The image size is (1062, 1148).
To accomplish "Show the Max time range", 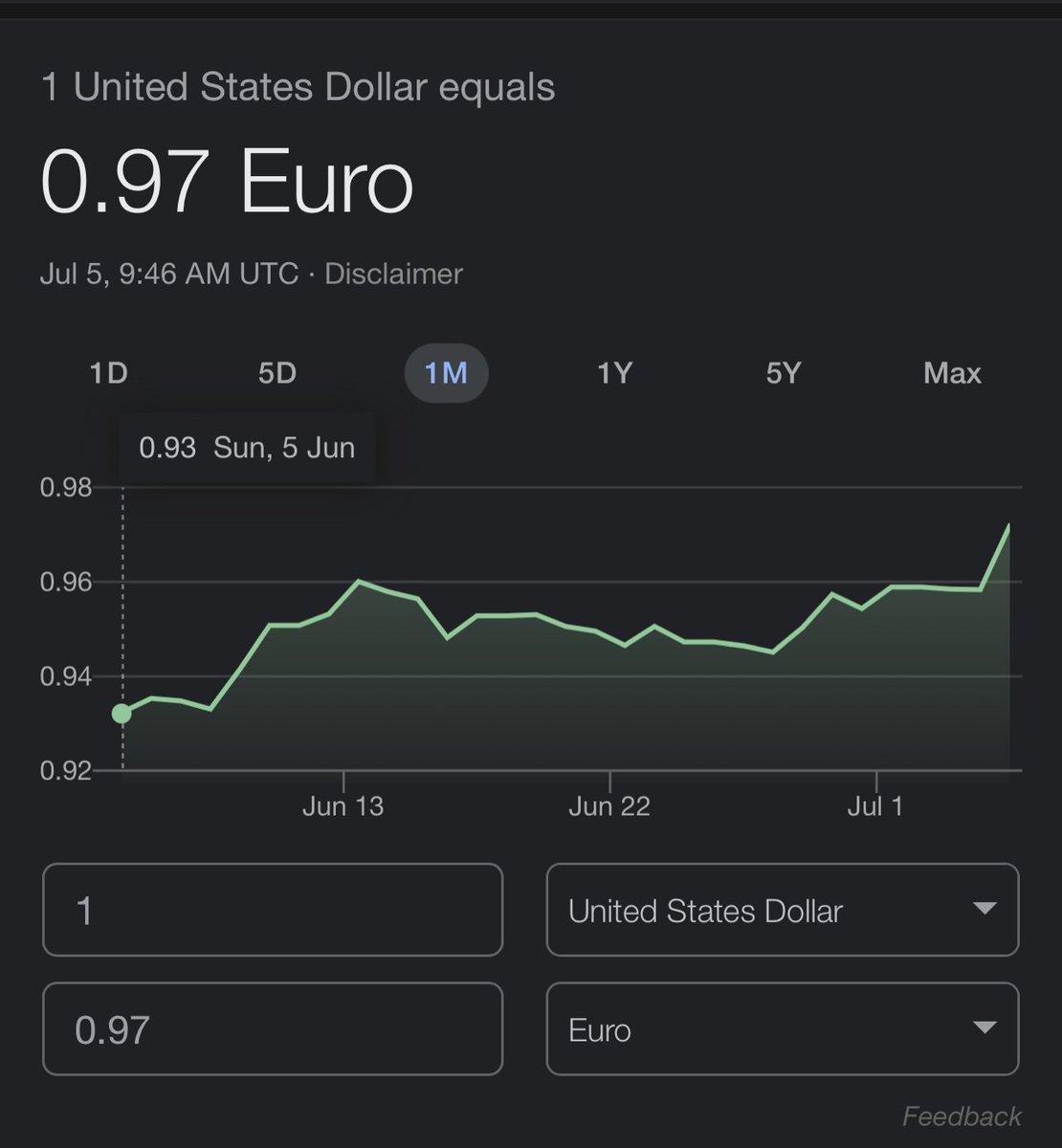I will point(952,373).
